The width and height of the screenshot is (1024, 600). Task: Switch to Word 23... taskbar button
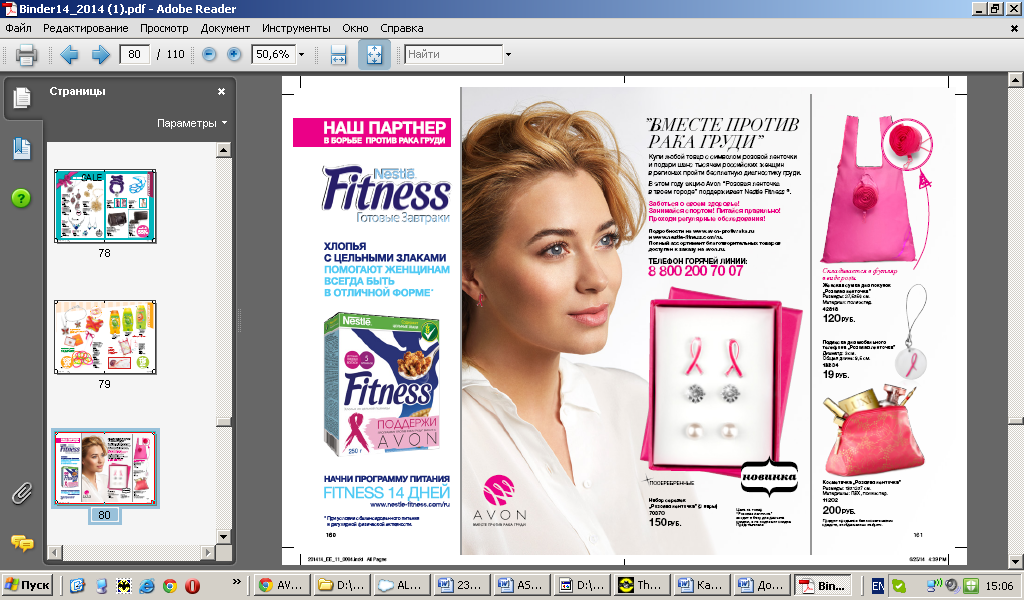[x=462, y=585]
